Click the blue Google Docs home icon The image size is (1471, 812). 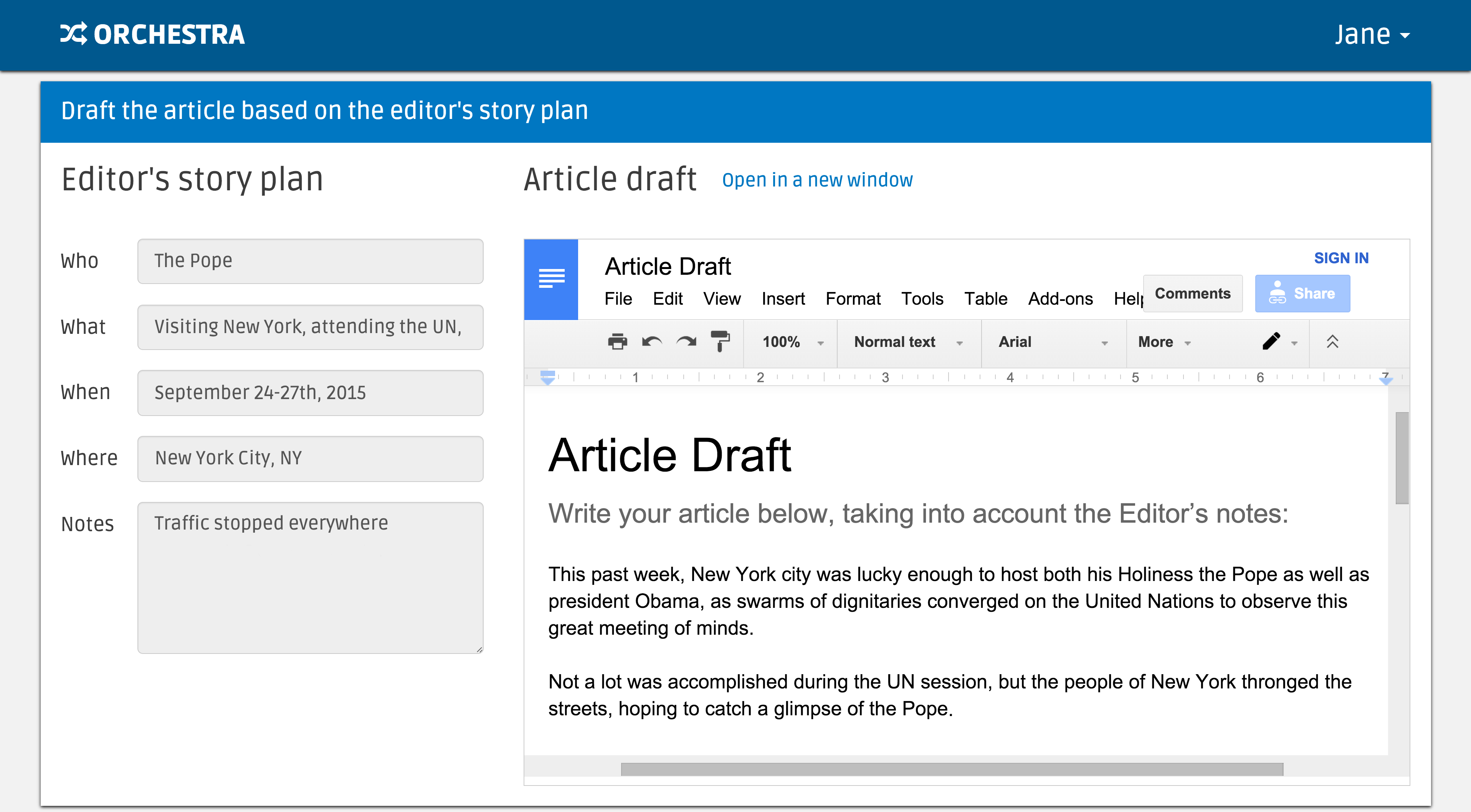(551, 279)
